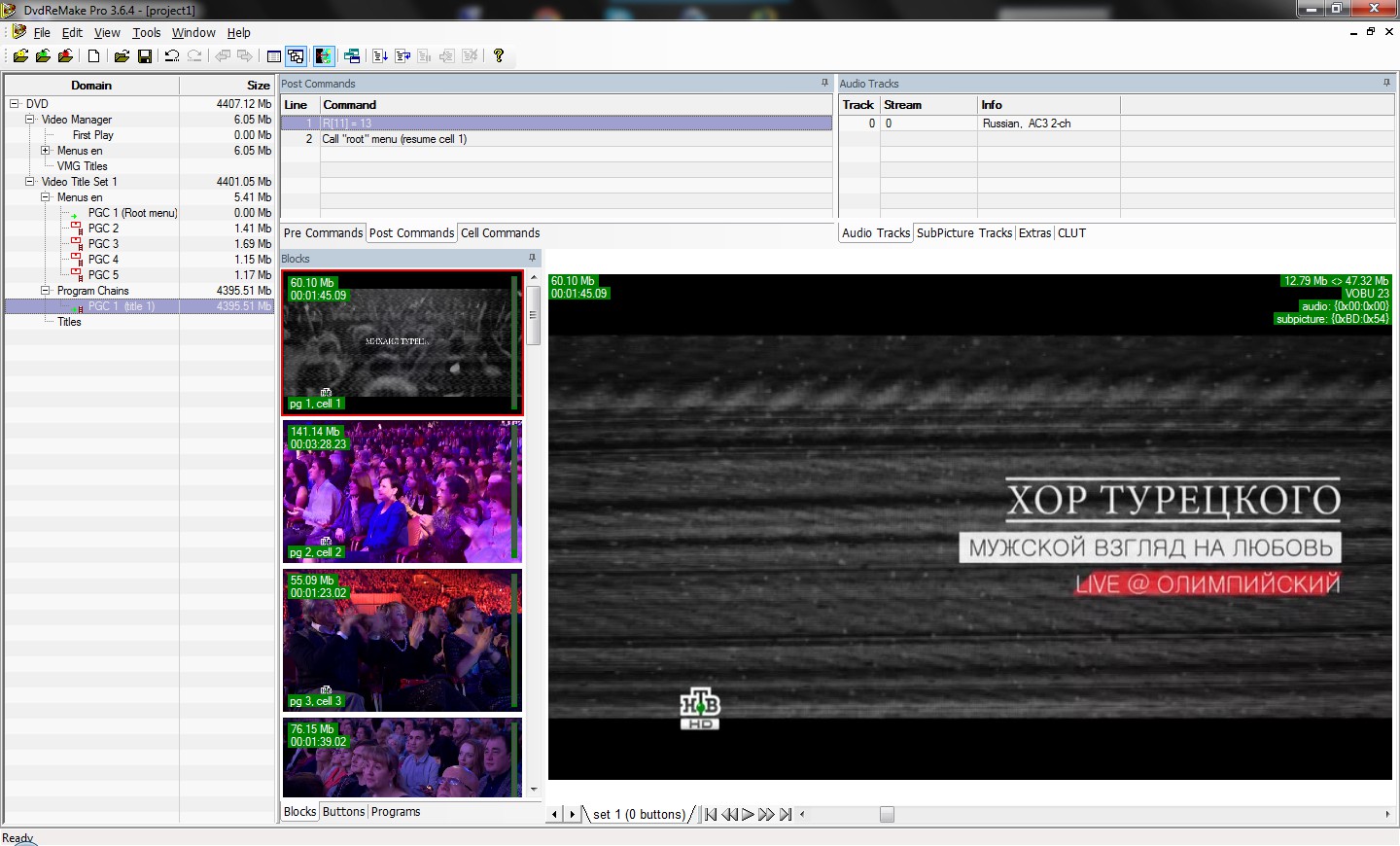This screenshot has height=846, width=1400.
Task: Switch to the Programs tab
Action: (396, 812)
